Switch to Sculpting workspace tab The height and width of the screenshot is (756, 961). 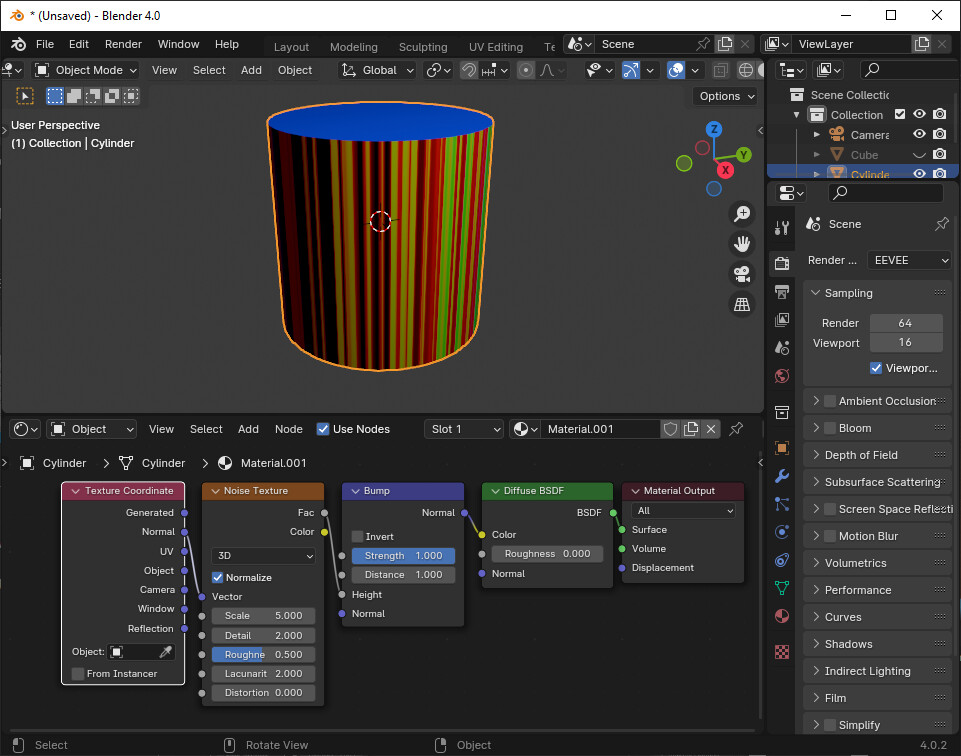423,47
